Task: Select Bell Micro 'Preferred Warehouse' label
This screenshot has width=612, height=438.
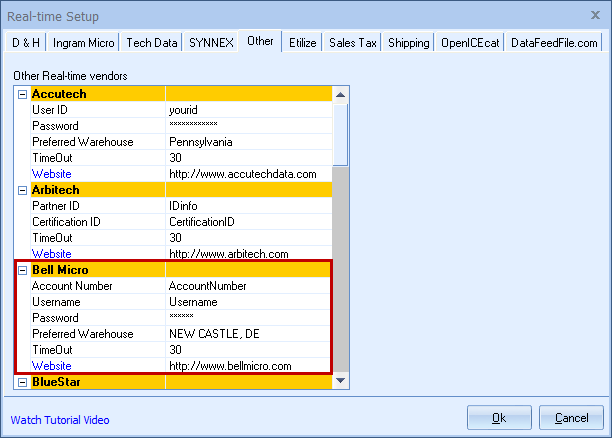Action: coord(83,334)
